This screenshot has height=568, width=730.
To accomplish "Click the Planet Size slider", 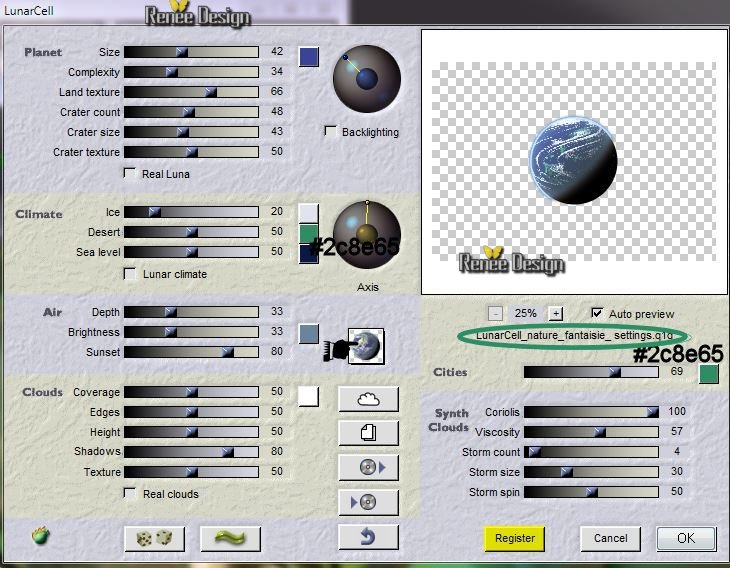I will point(191,52).
